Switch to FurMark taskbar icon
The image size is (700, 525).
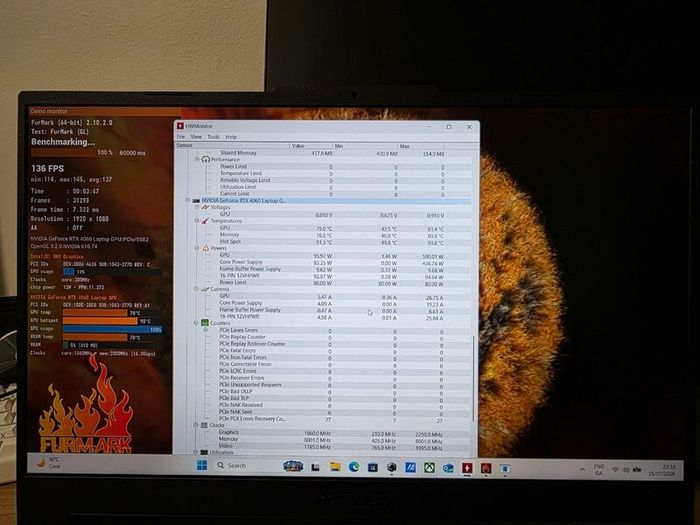pyautogui.click(x=486, y=468)
